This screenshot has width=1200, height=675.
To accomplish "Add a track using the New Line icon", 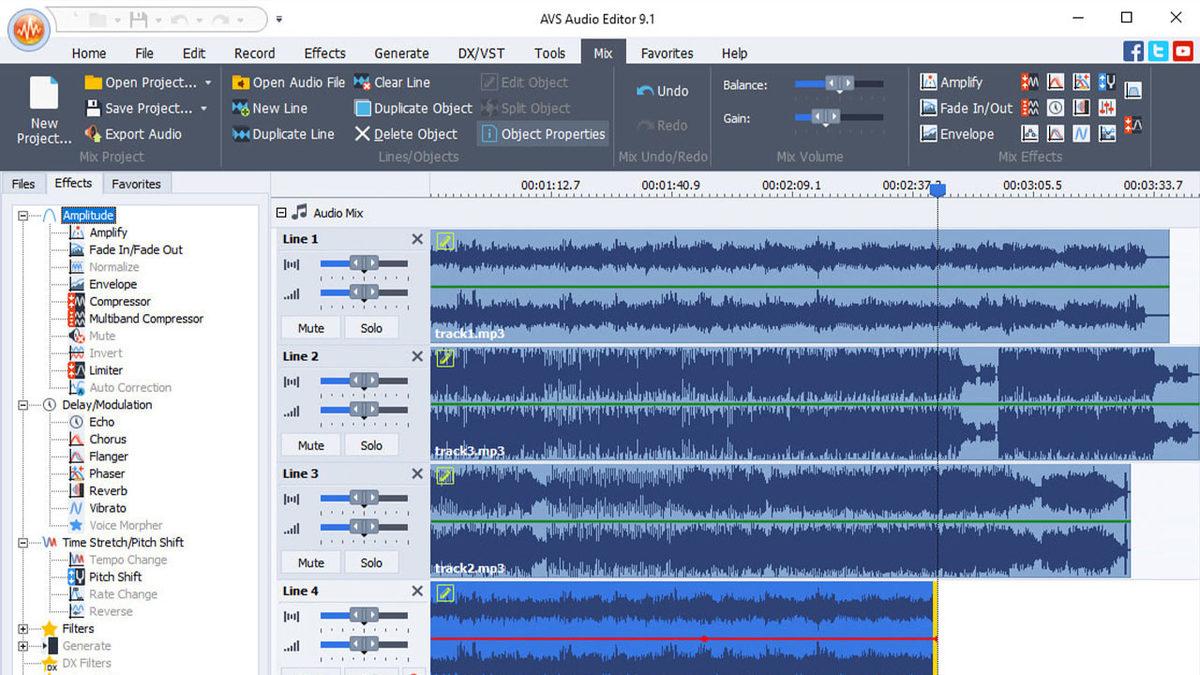I will pyautogui.click(x=241, y=108).
